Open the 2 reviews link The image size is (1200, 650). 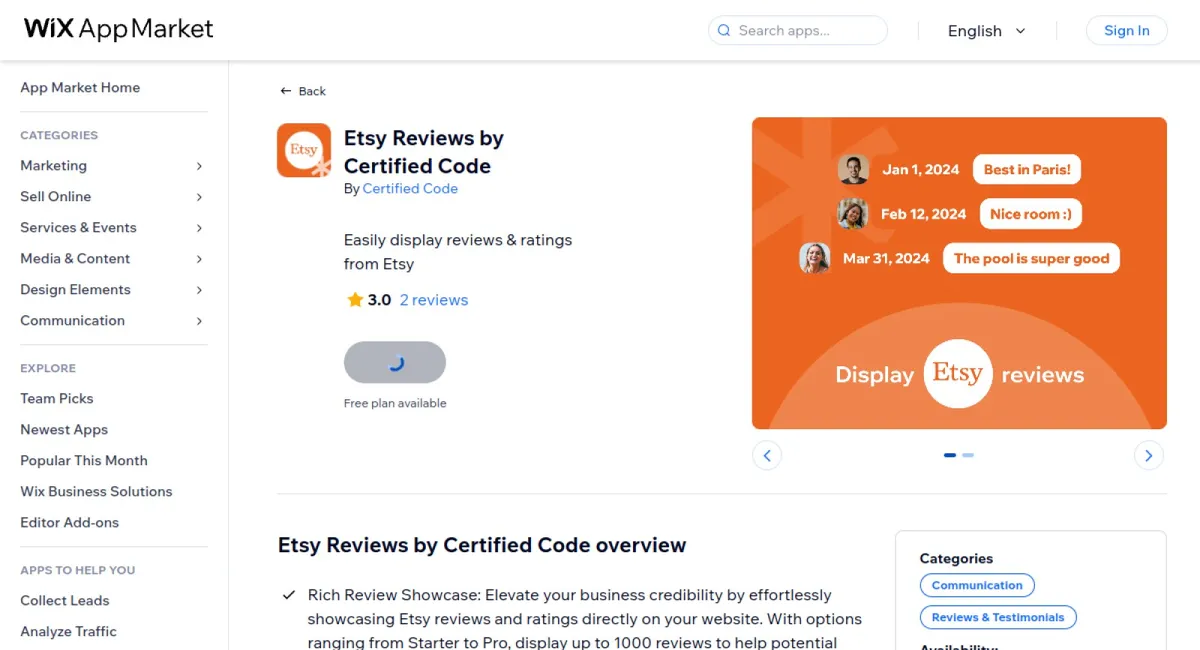[x=434, y=300]
